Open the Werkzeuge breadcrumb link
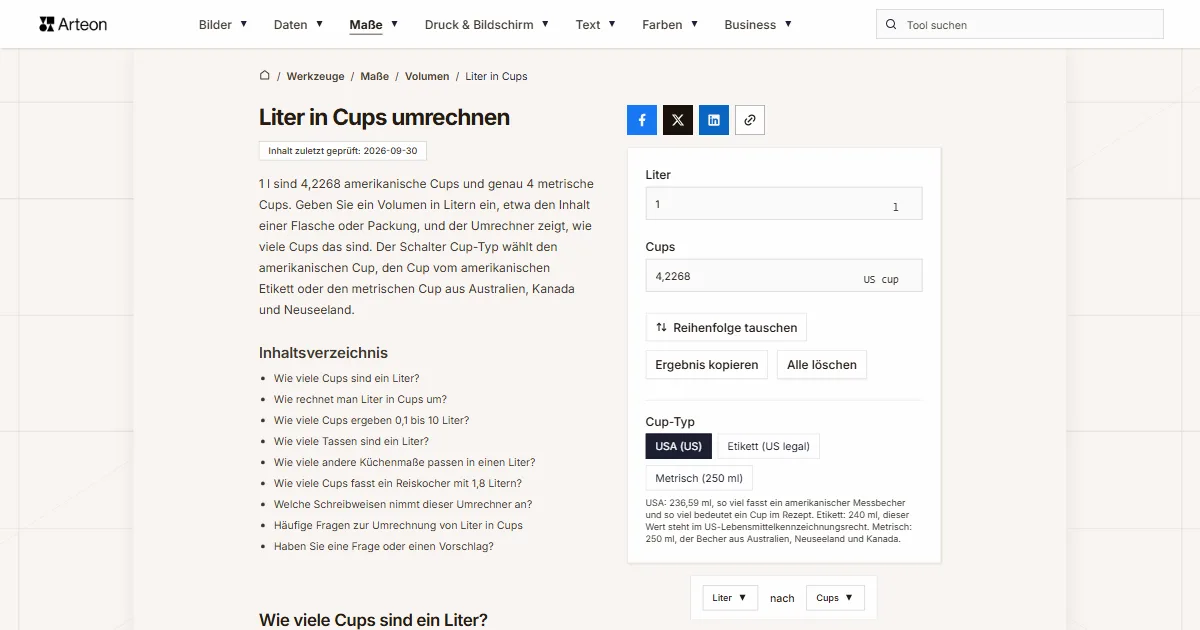The image size is (1200, 630). [316, 76]
